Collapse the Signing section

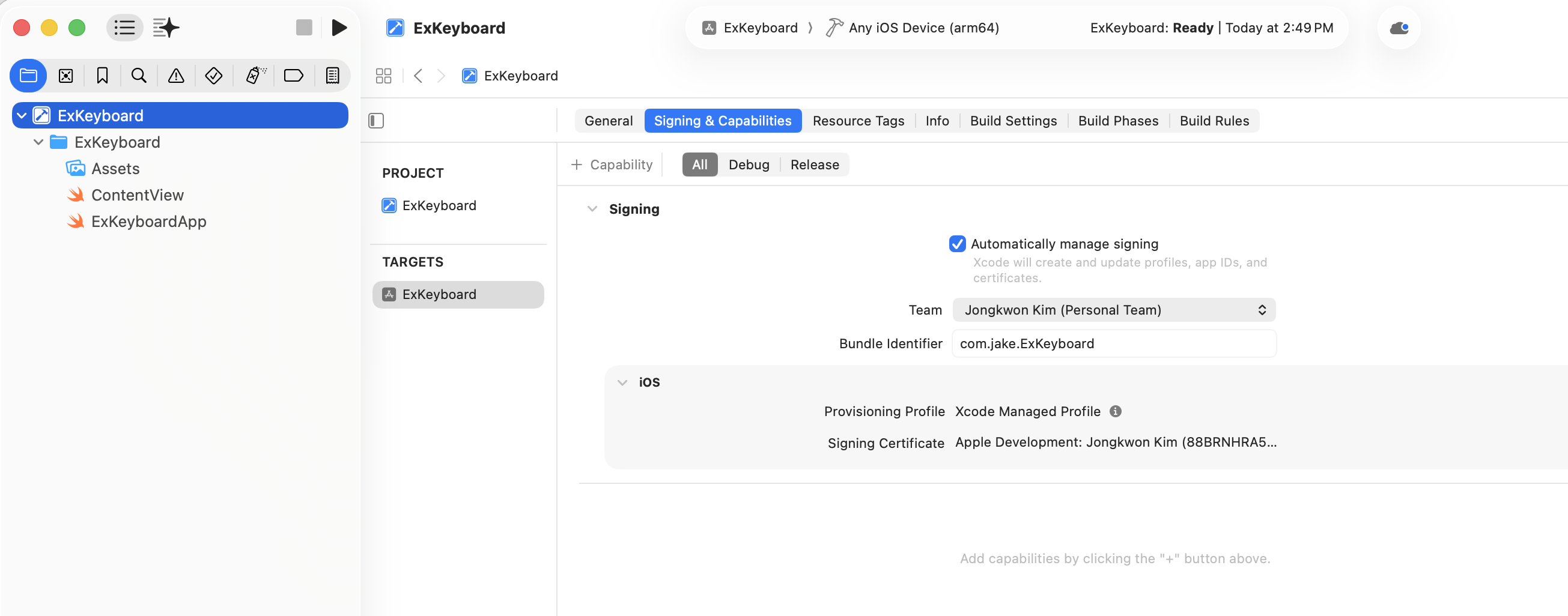click(592, 208)
